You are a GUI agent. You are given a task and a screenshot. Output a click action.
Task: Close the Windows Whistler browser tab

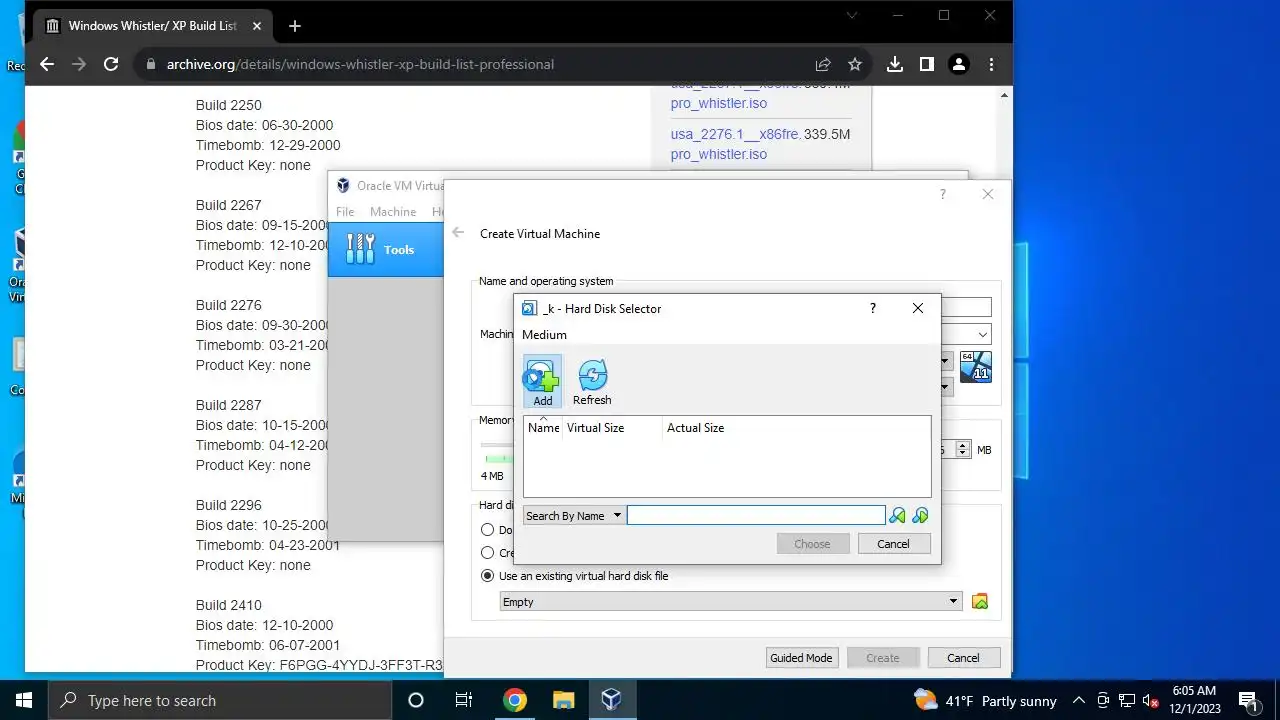[259, 26]
